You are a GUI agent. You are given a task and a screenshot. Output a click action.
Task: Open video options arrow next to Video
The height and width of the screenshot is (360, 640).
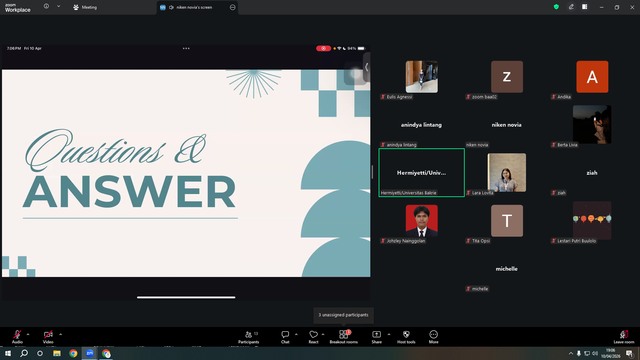60,334
